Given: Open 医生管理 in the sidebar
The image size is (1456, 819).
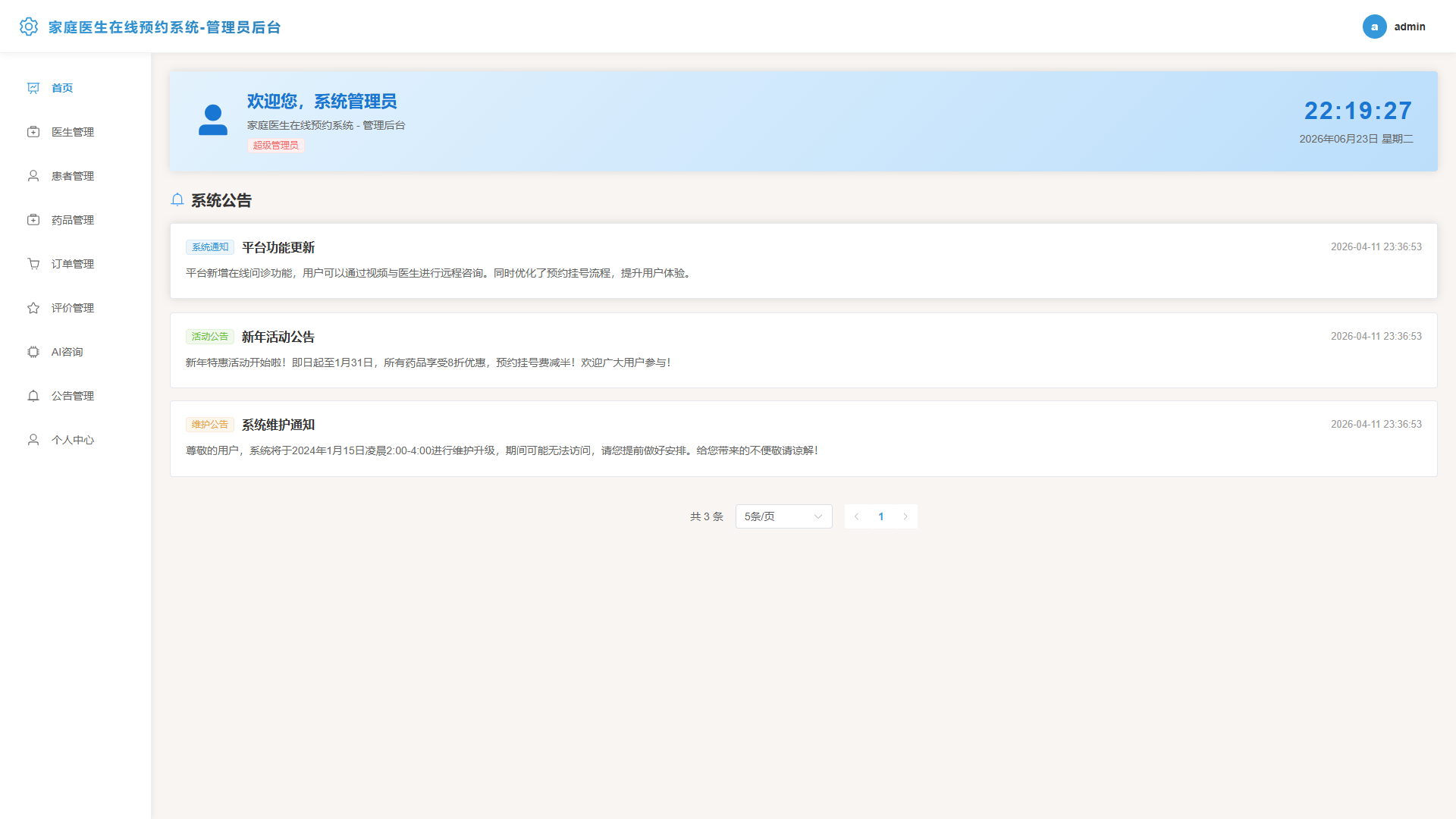Looking at the screenshot, I should pyautogui.click(x=76, y=132).
